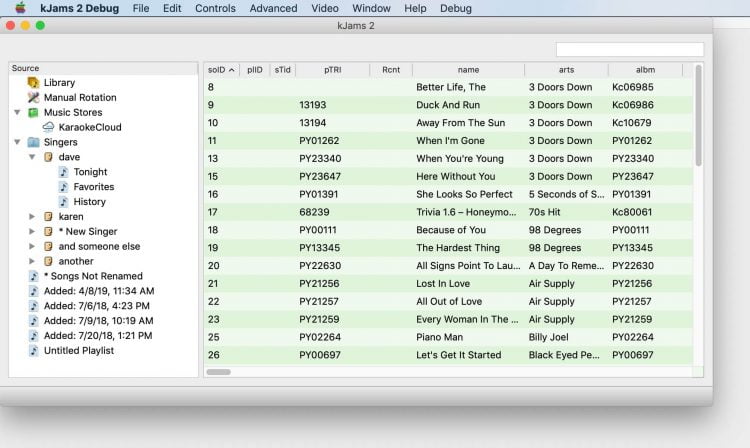Open the Edit menu
The width and height of the screenshot is (750, 448).
pyautogui.click(x=172, y=8)
